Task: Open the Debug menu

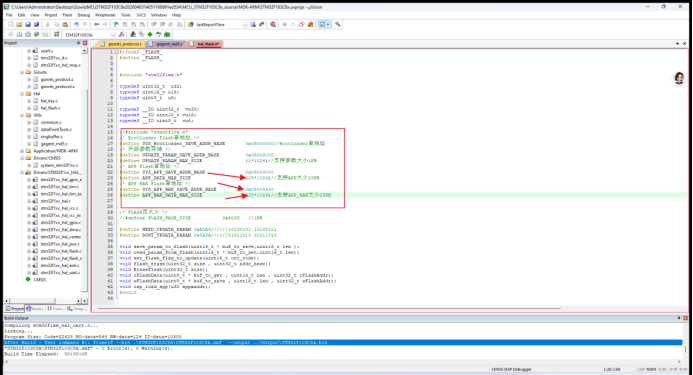Action: point(84,15)
